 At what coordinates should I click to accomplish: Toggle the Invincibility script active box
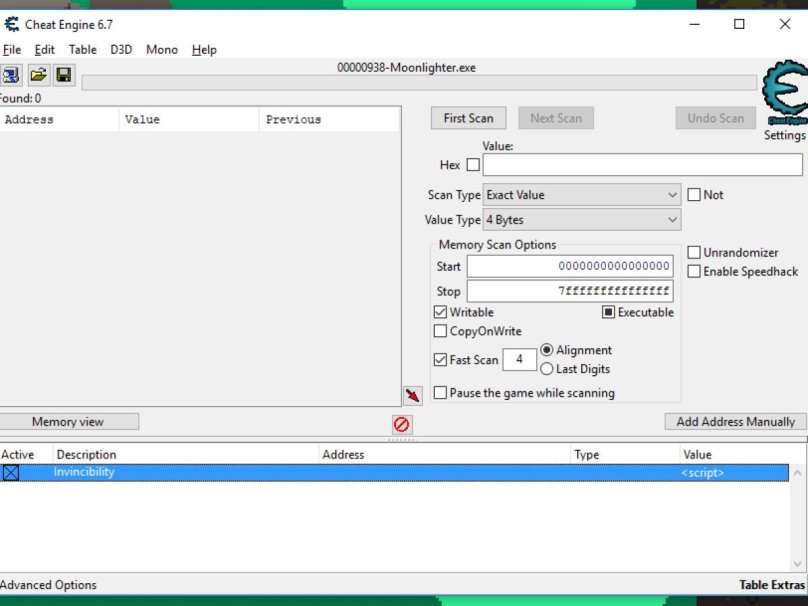(11, 473)
